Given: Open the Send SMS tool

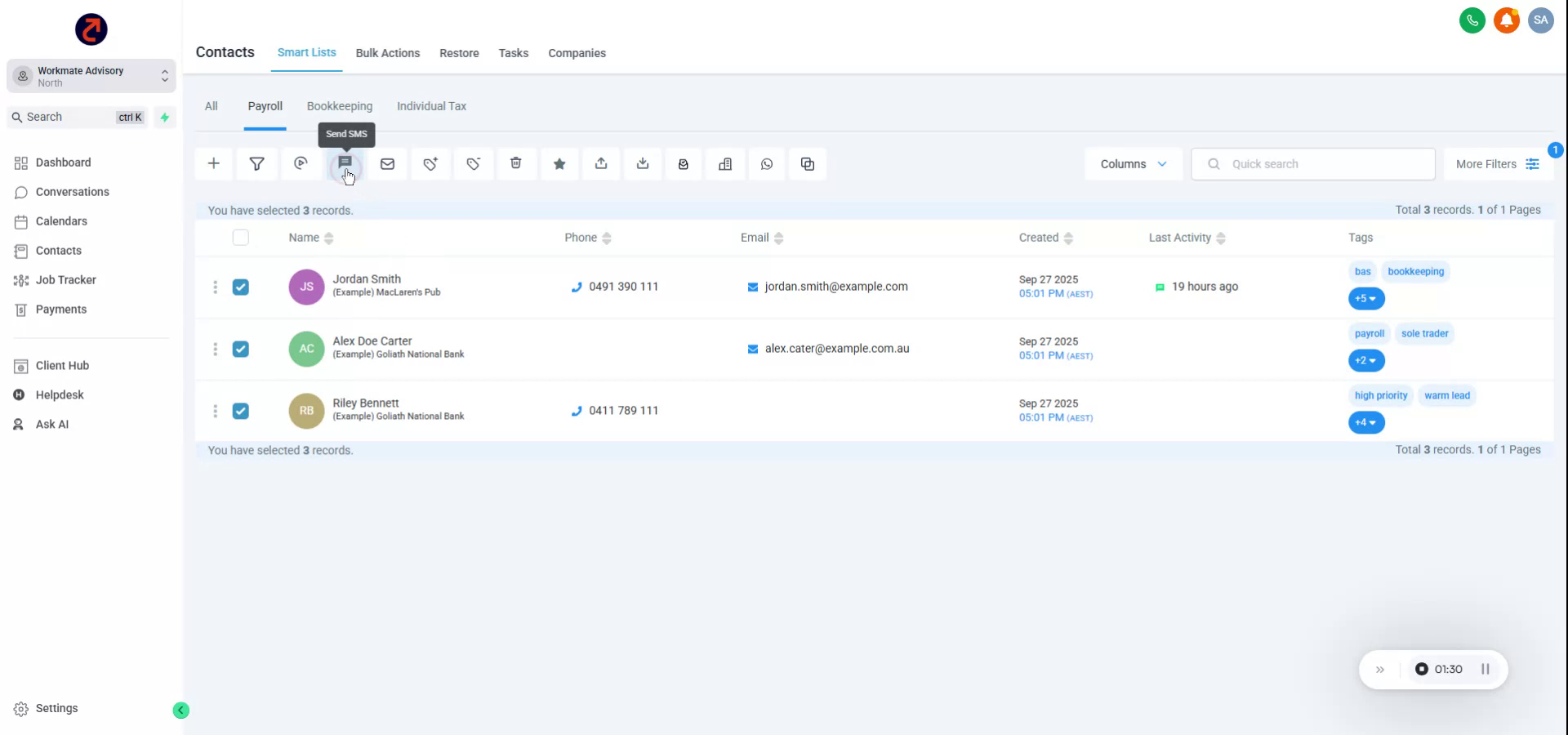Looking at the screenshot, I should [x=345, y=163].
